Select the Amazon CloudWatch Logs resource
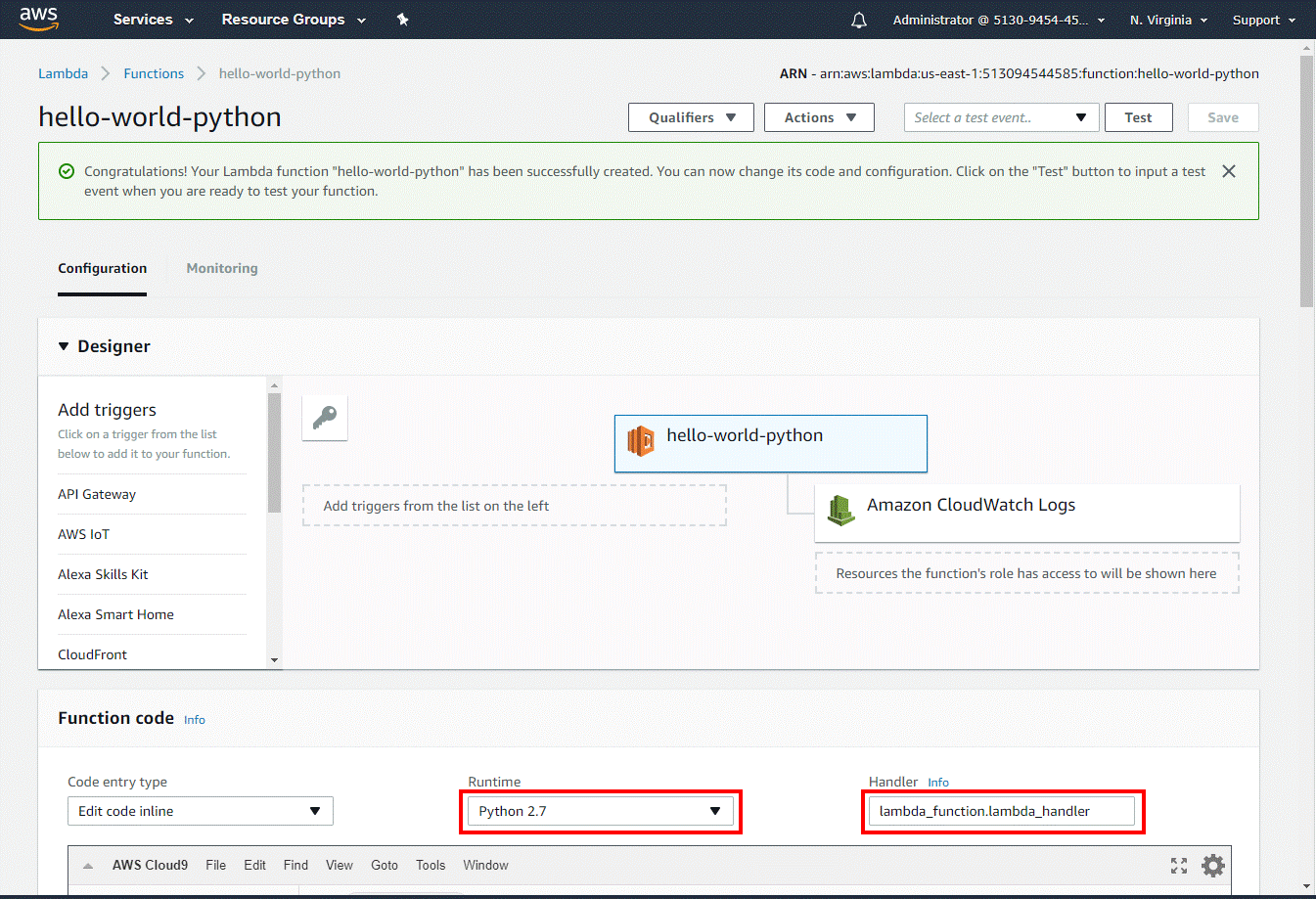1316x899 pixels. tap(1026, 513)
